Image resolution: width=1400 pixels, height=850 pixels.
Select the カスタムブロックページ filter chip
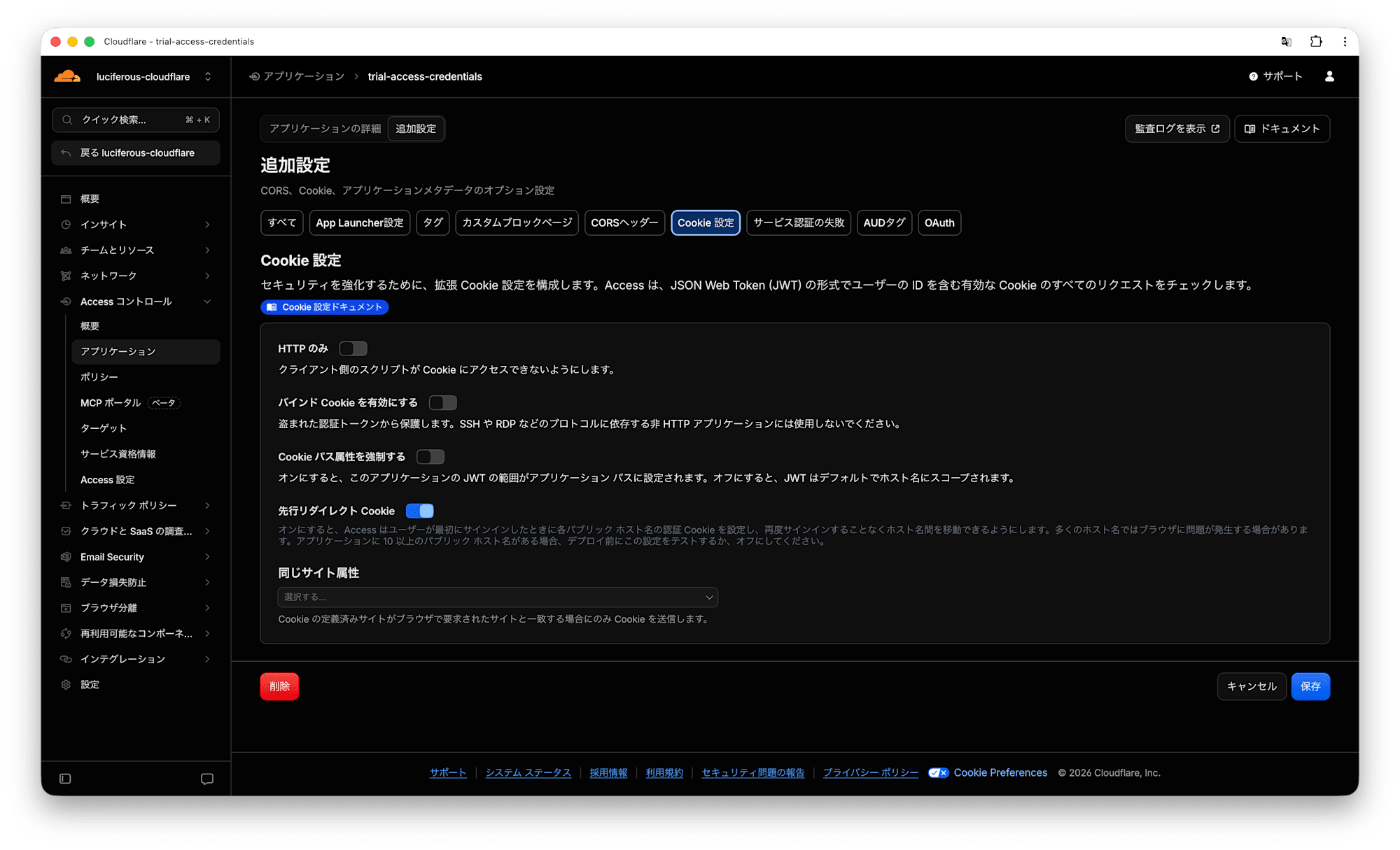click(517, 222)
